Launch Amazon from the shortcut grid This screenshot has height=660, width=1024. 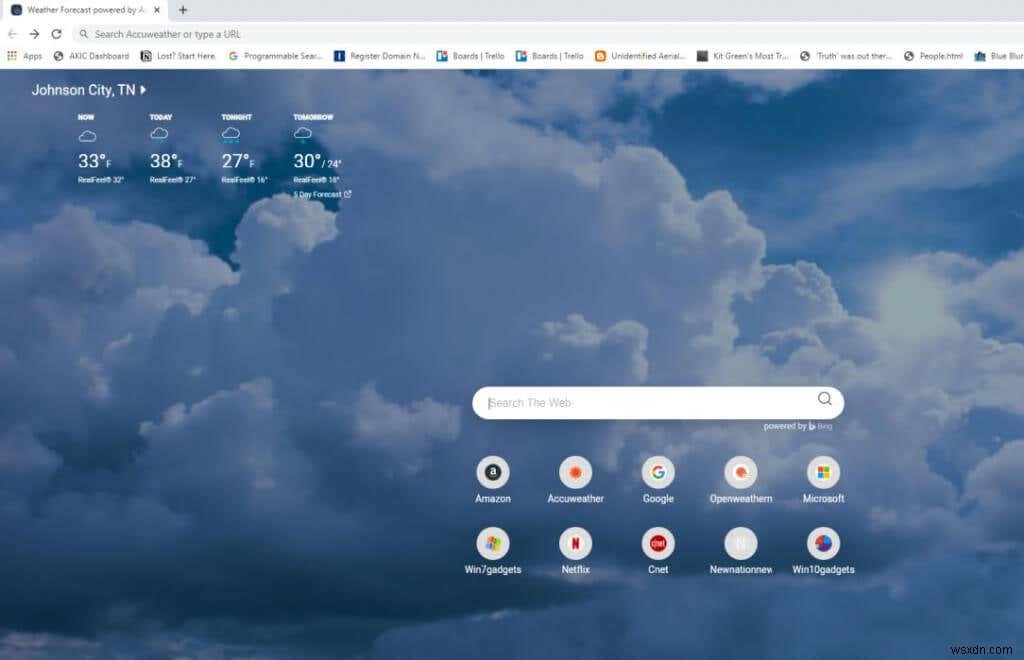click(x=493, y=472)
